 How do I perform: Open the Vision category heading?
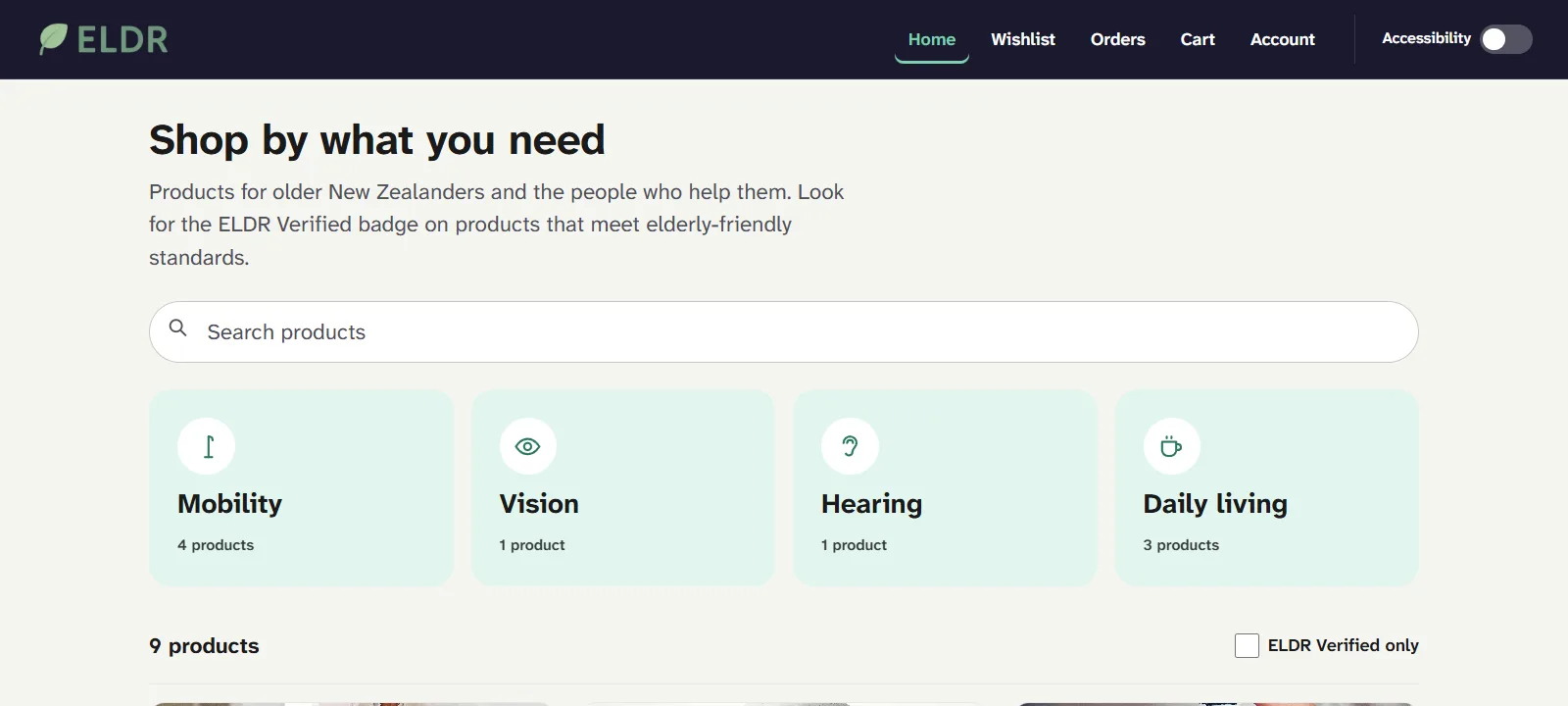click(x=539, y=504)
